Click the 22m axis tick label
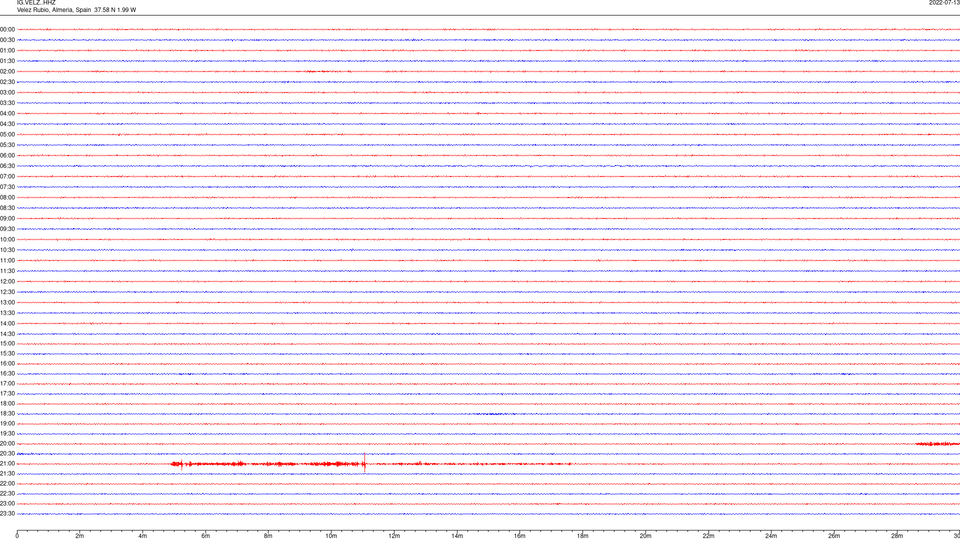 tap(708, 536)
